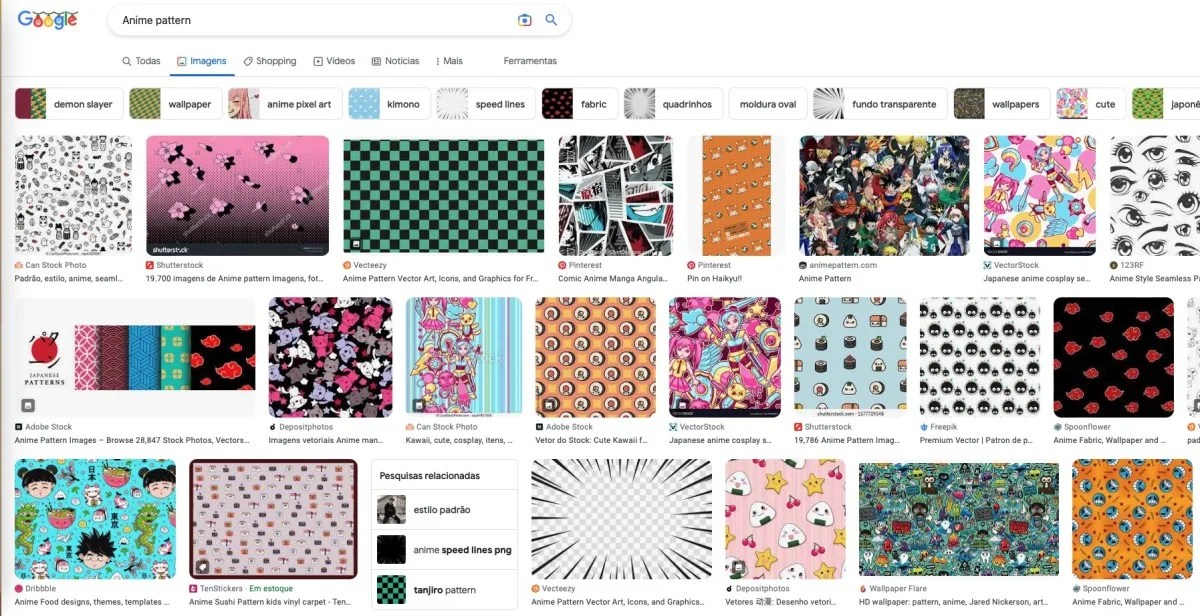Select the kimono filter chip
The width and height of the screenshot is (1200, 616).
(x=390, y=104)
